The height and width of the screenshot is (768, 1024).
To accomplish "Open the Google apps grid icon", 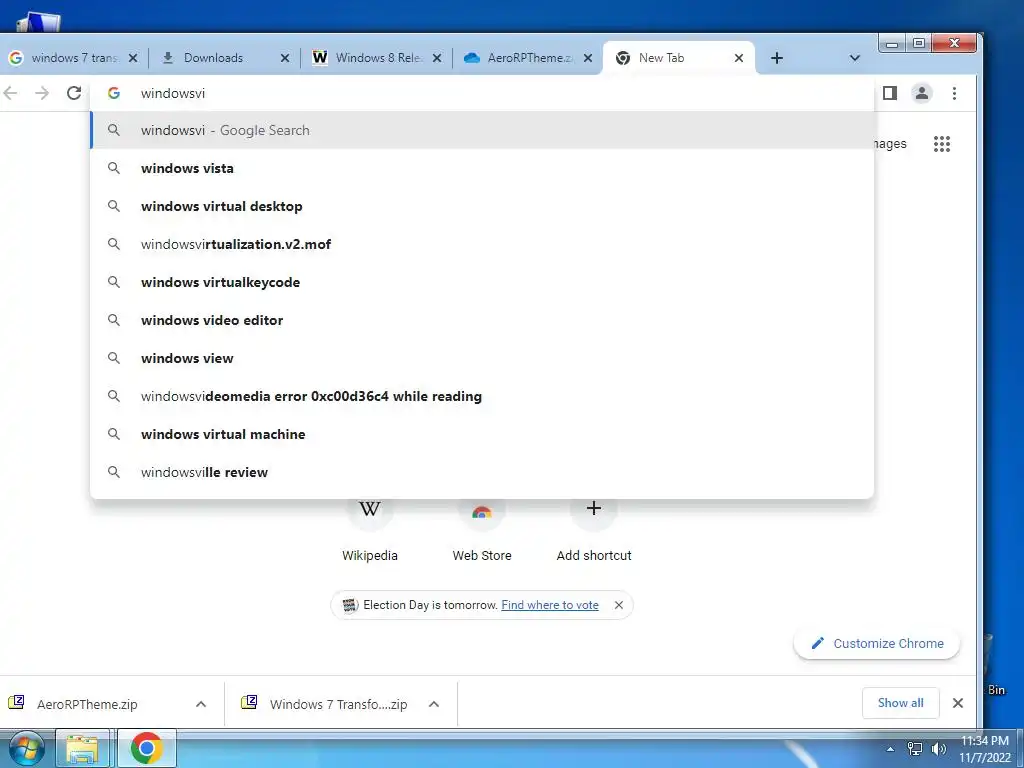I will pyautogui.click(x=942, y=144).
